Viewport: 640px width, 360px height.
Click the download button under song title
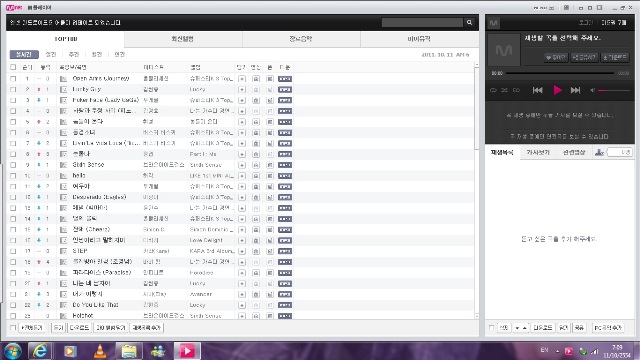click(615, 58)
